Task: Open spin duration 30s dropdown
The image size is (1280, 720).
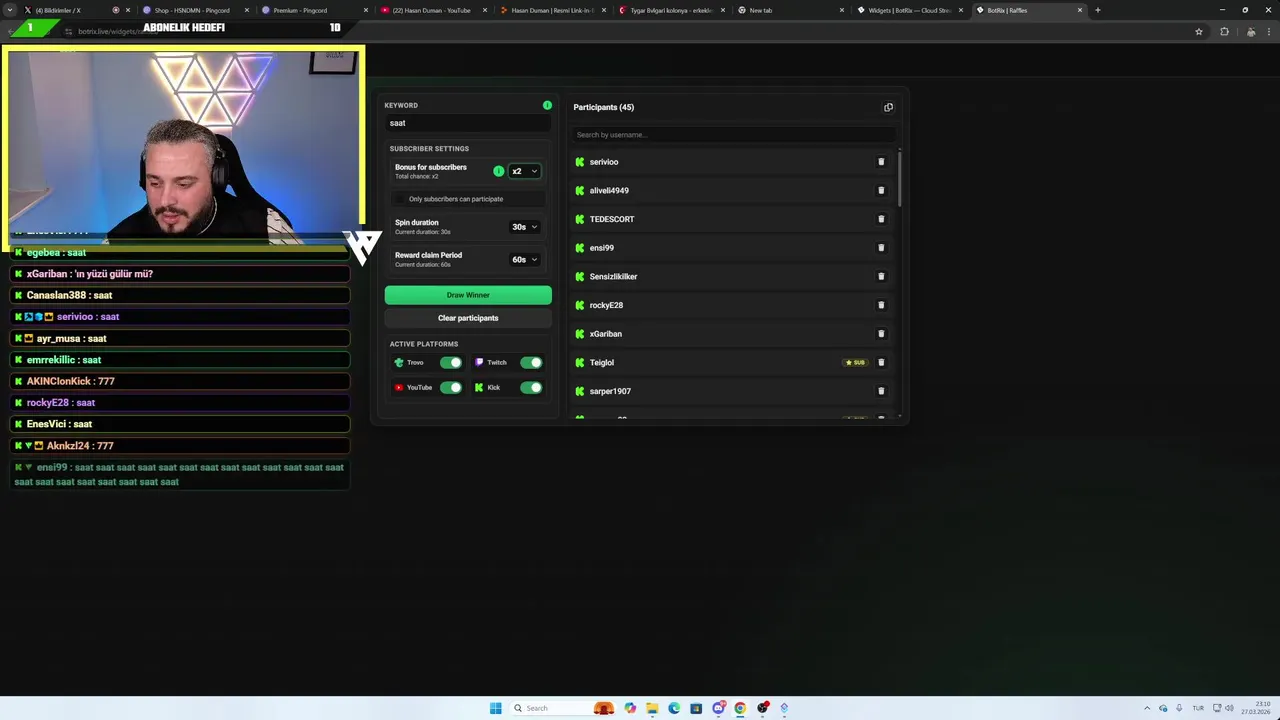Action: pyautogui.click(x=524, y=227)
